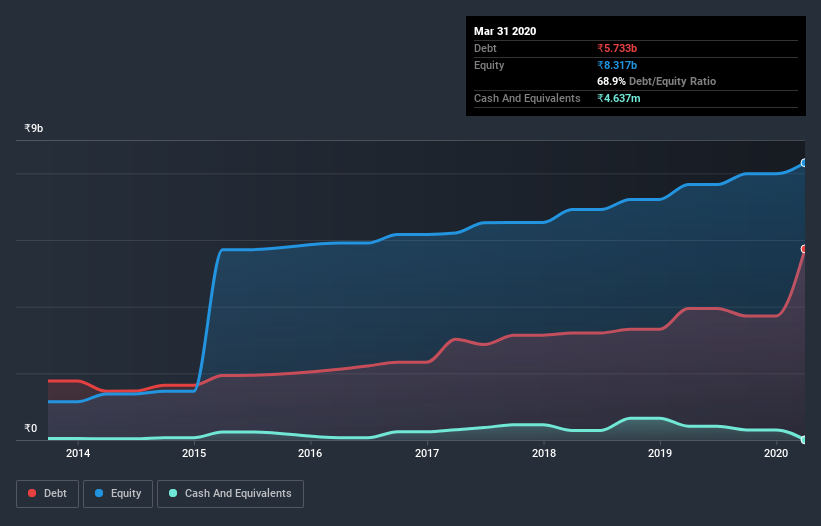This screenshot has width=821, height=526.
Task: Toggle the Debt series legend button
Action: point(47,494)
